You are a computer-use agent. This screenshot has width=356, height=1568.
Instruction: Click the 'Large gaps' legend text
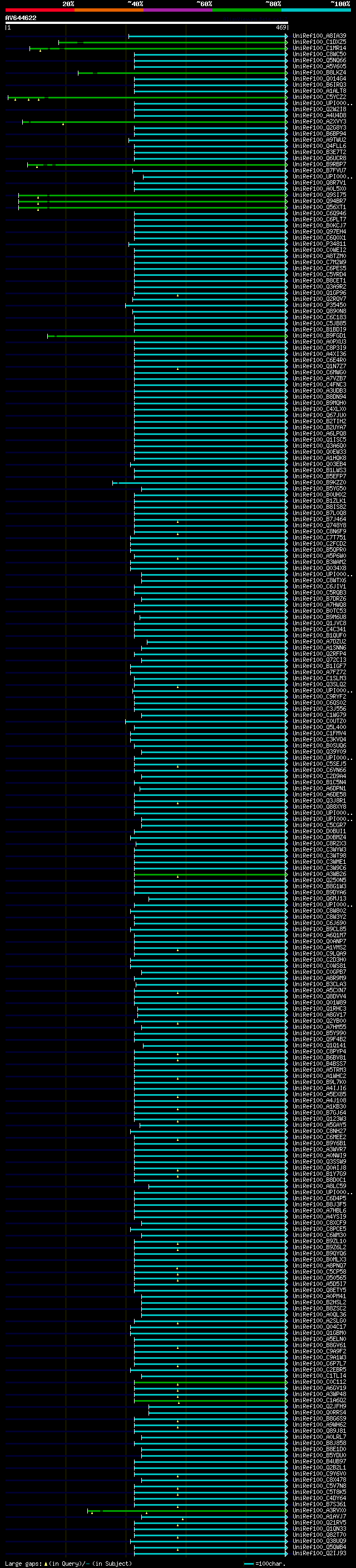(x=23, y=1564)
